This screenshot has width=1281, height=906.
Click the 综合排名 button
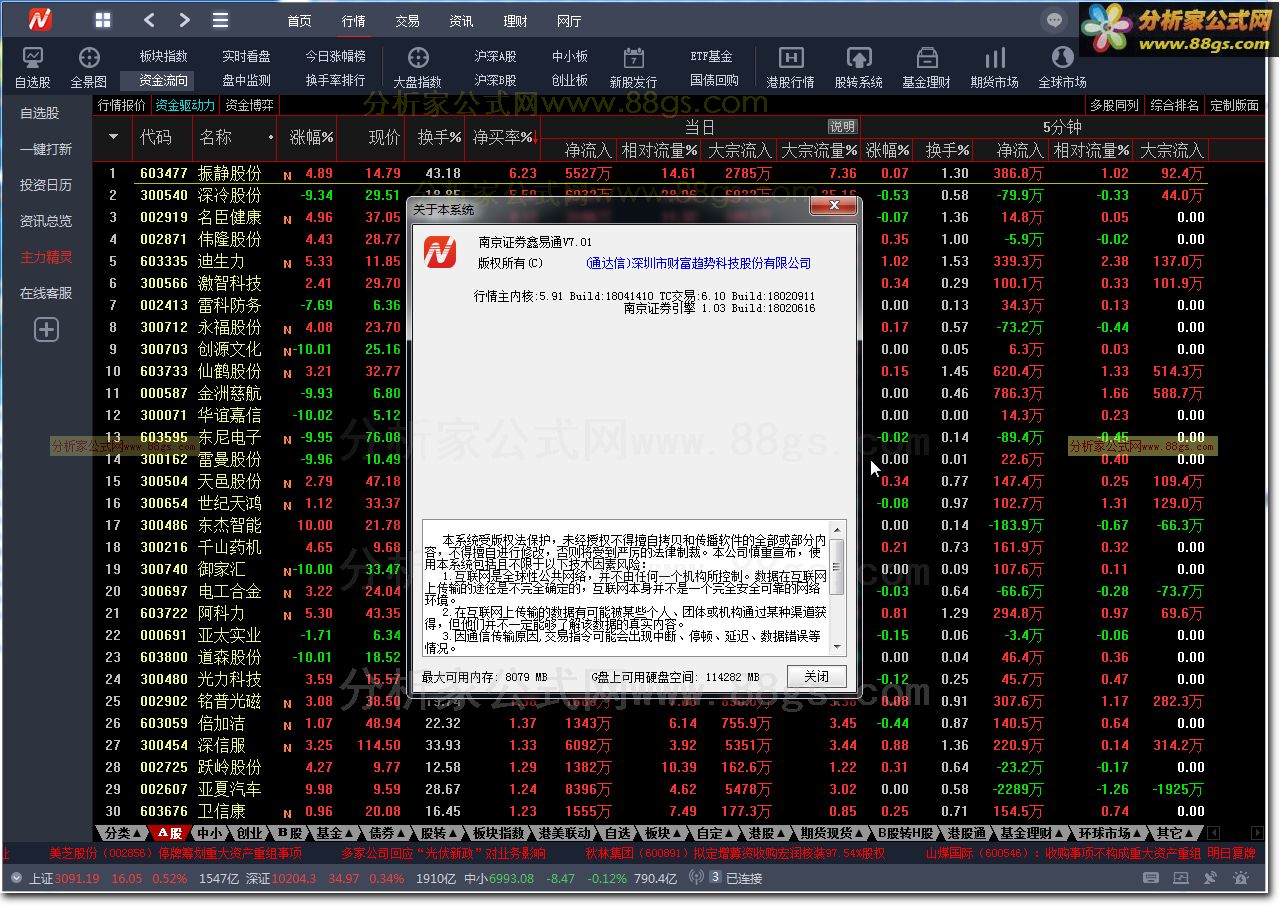[x=1175, y=105]
